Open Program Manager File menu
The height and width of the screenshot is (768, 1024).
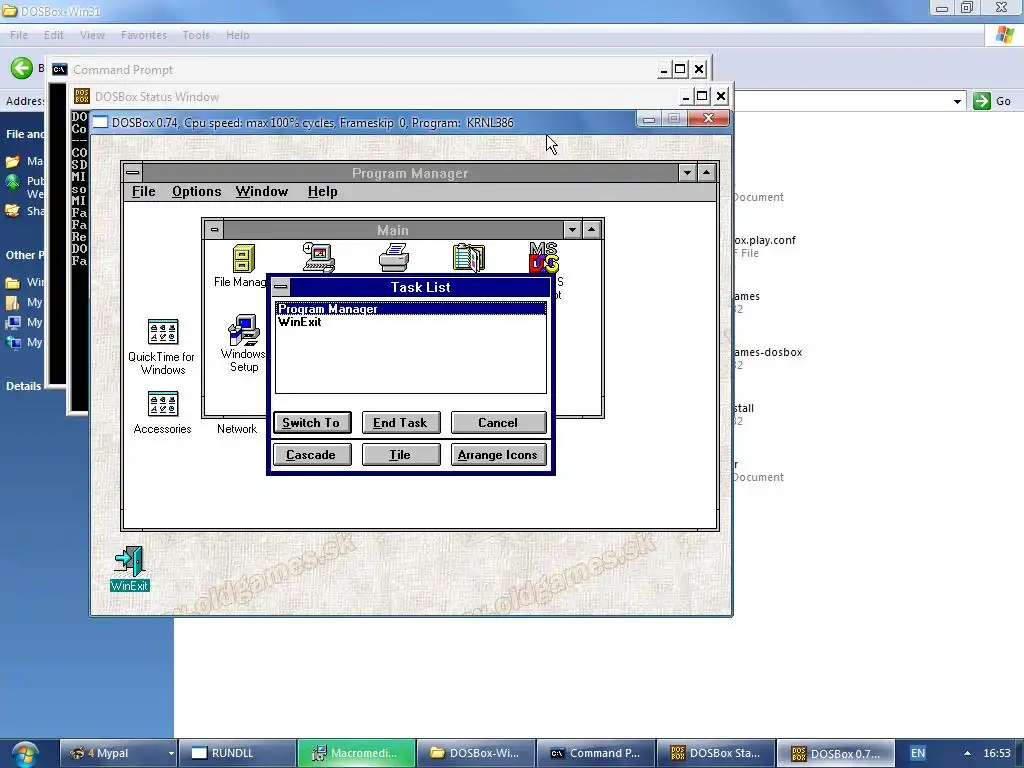[x=144, y=191]
